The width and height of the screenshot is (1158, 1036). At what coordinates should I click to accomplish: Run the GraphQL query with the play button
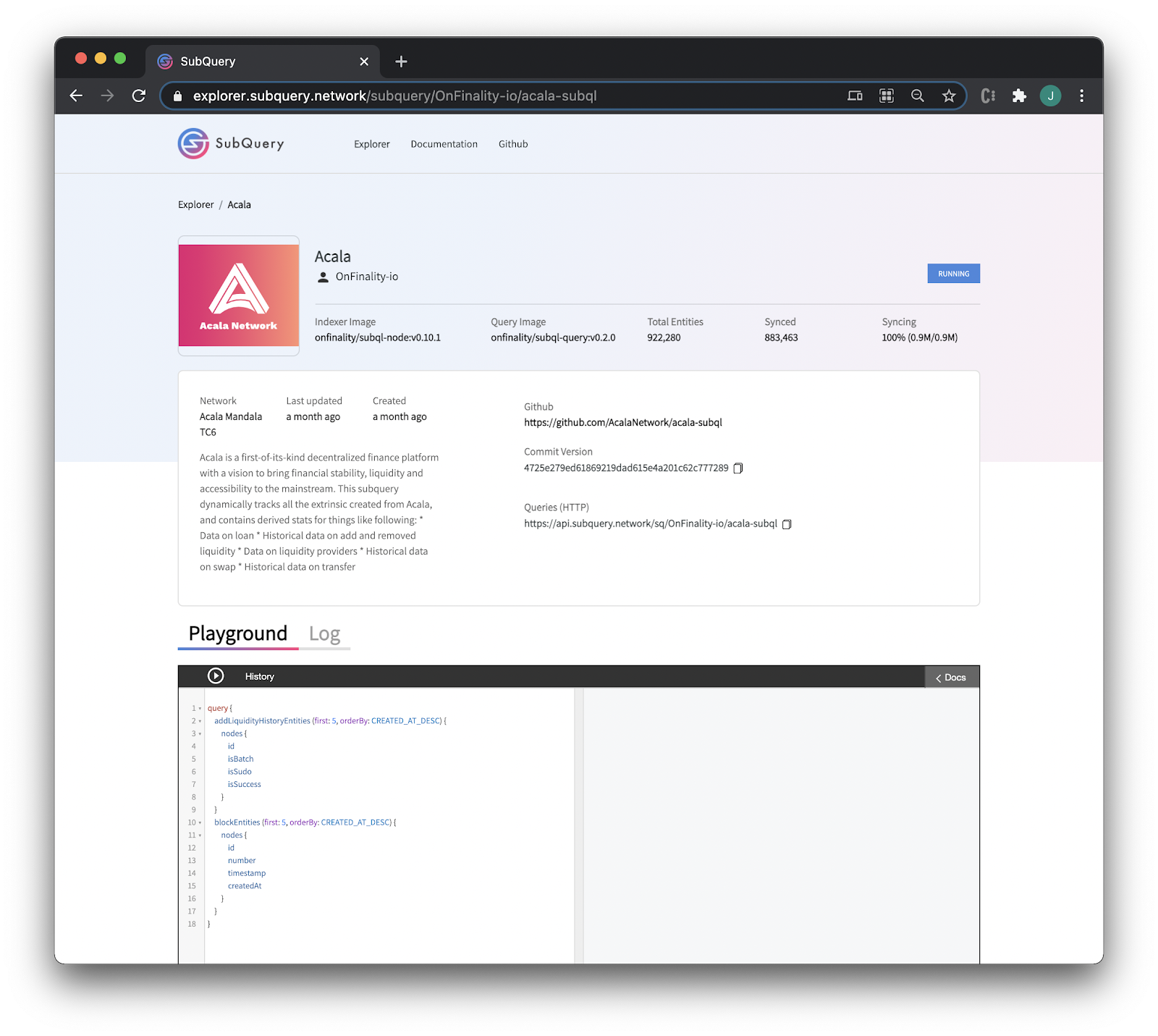pyautogui.click(x=215, y=675)
